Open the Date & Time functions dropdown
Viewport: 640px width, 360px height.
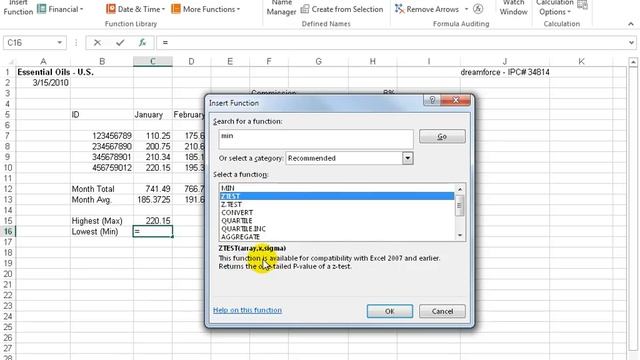136,9
